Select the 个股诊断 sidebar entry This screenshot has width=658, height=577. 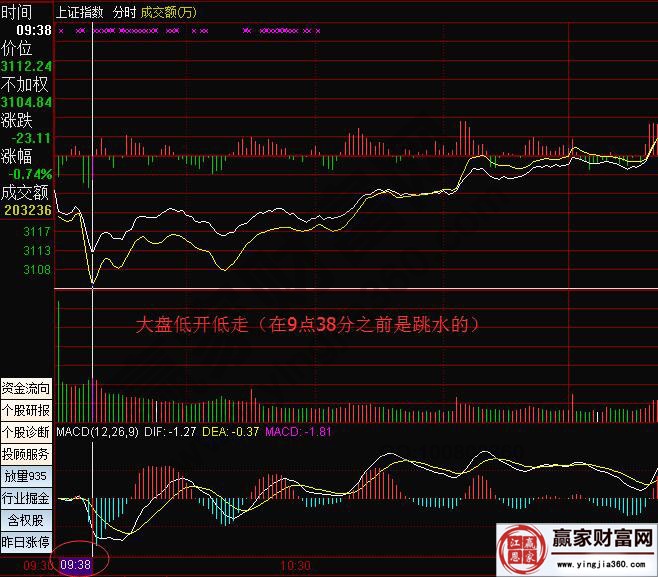coord(26,432)
